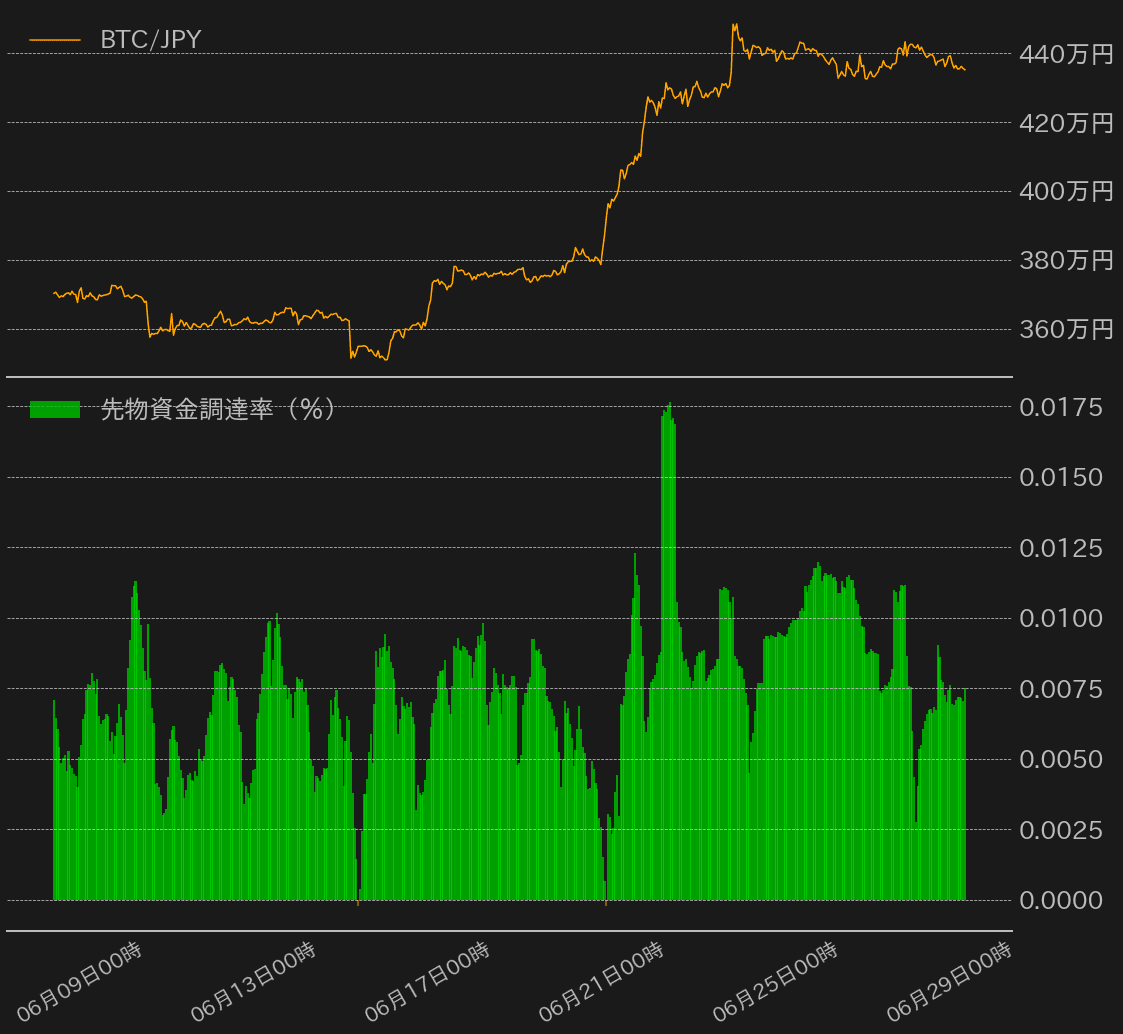Click the green funding rate legend swatch
The height and width of the screenshot is (1034, 1123).
point(55,409)
